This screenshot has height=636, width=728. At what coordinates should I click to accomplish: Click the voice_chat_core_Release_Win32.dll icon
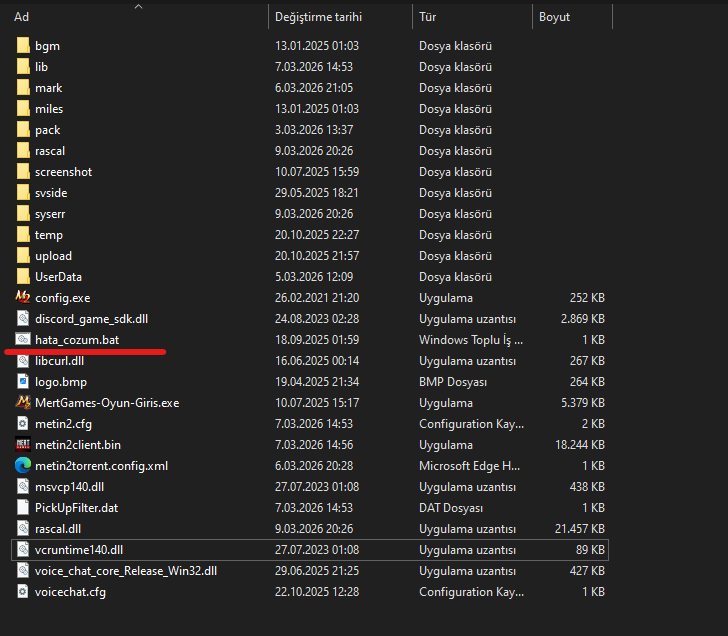23,570
